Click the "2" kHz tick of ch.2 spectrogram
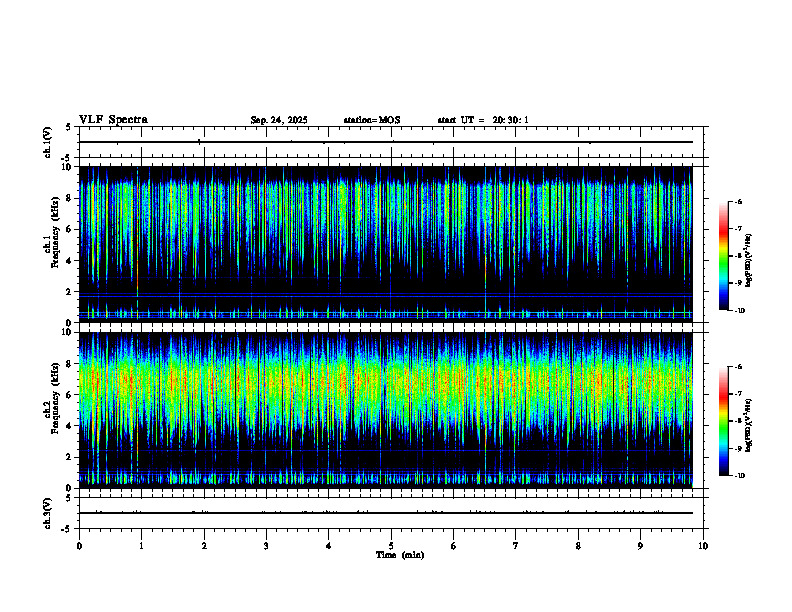 coord(69,457)
